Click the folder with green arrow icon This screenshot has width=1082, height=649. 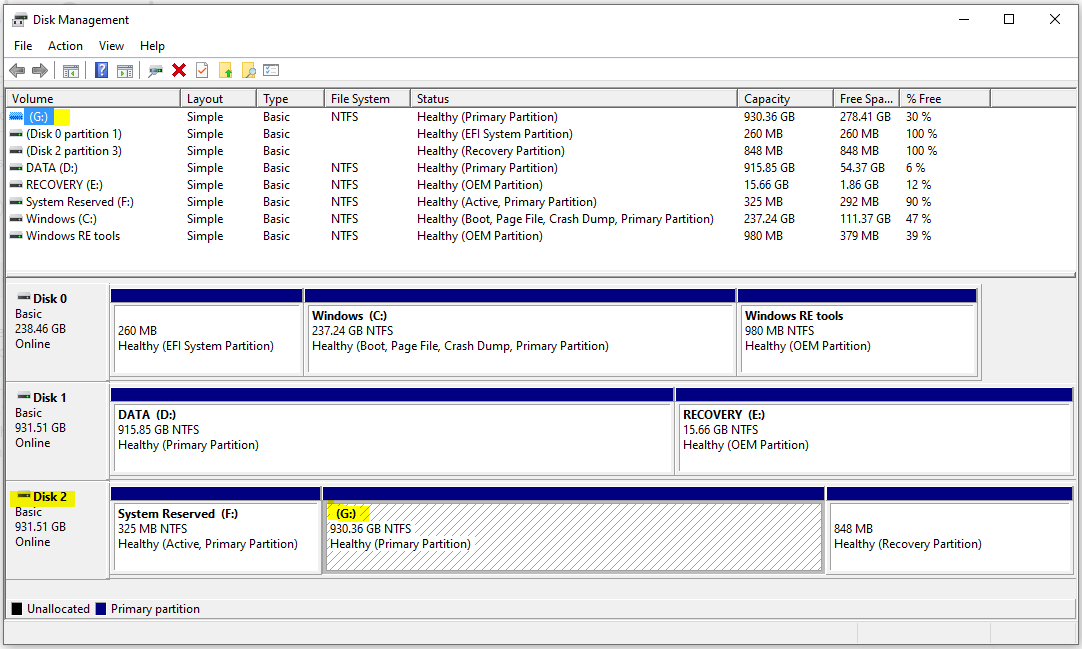point(225,70)
